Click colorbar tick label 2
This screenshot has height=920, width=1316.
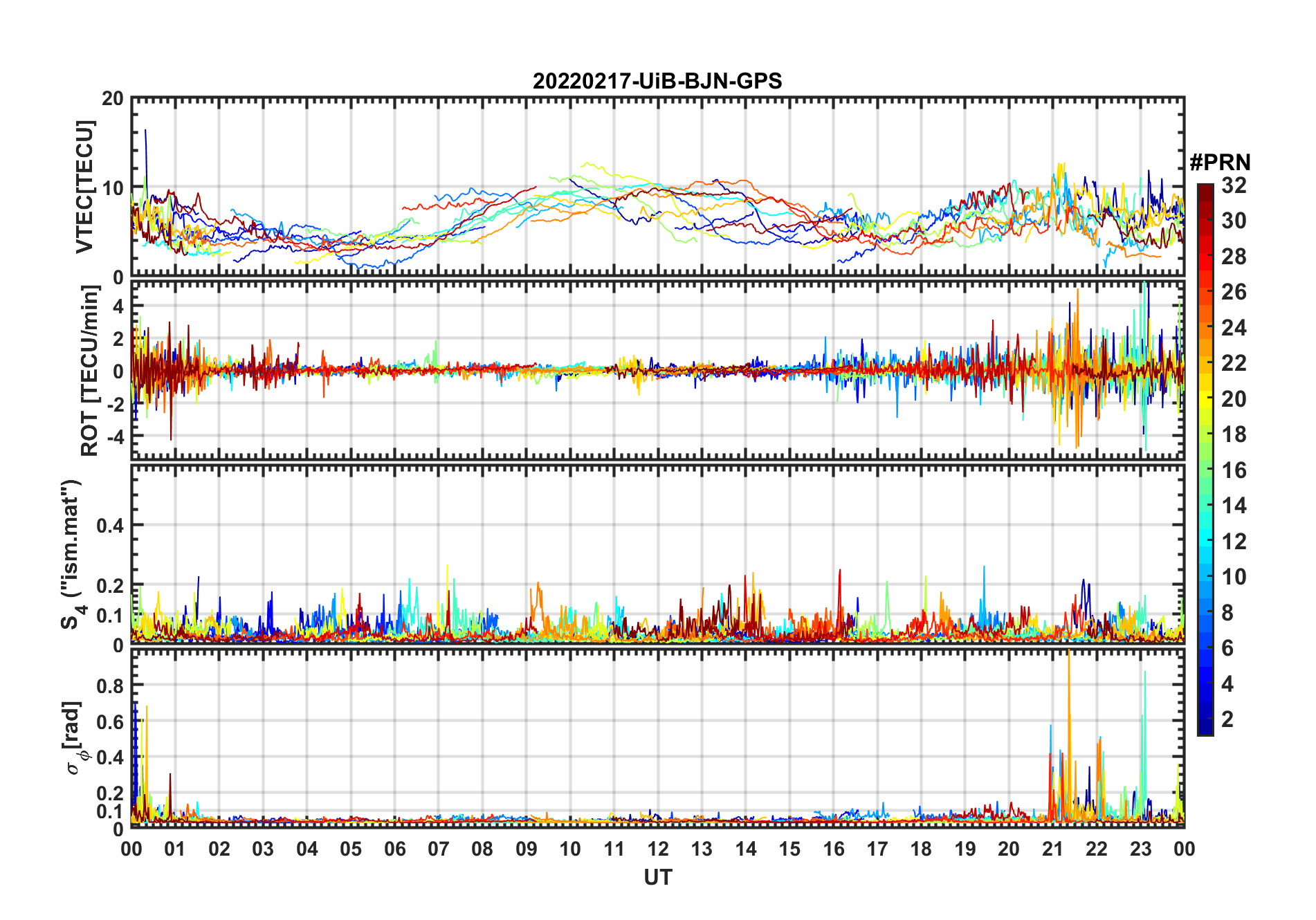pos(1227,719)
